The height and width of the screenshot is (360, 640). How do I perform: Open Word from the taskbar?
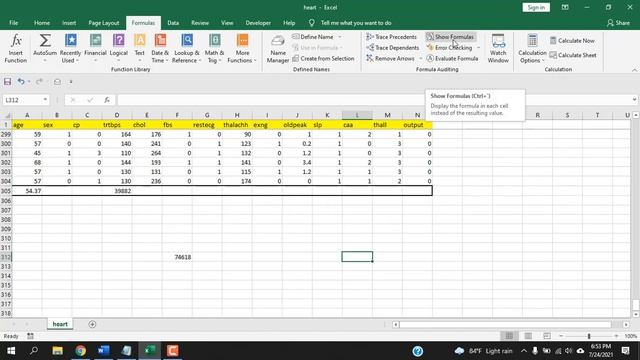point(104,351)
